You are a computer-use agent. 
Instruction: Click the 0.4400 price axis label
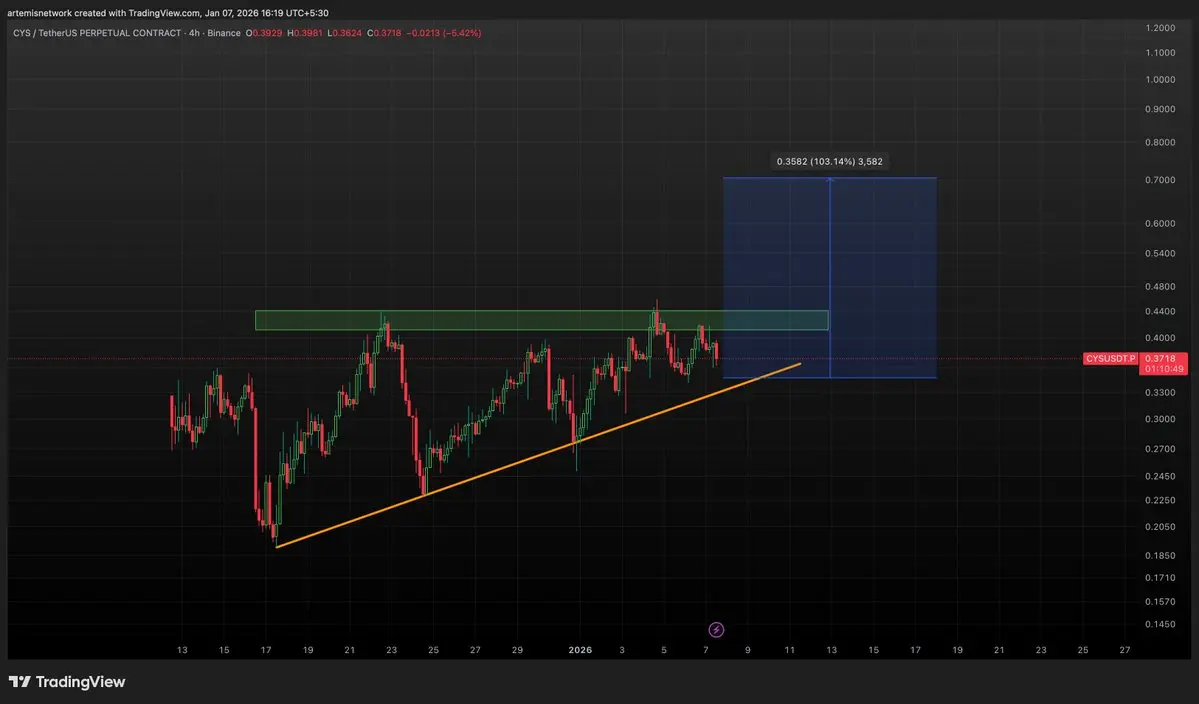pos(1160,311)
